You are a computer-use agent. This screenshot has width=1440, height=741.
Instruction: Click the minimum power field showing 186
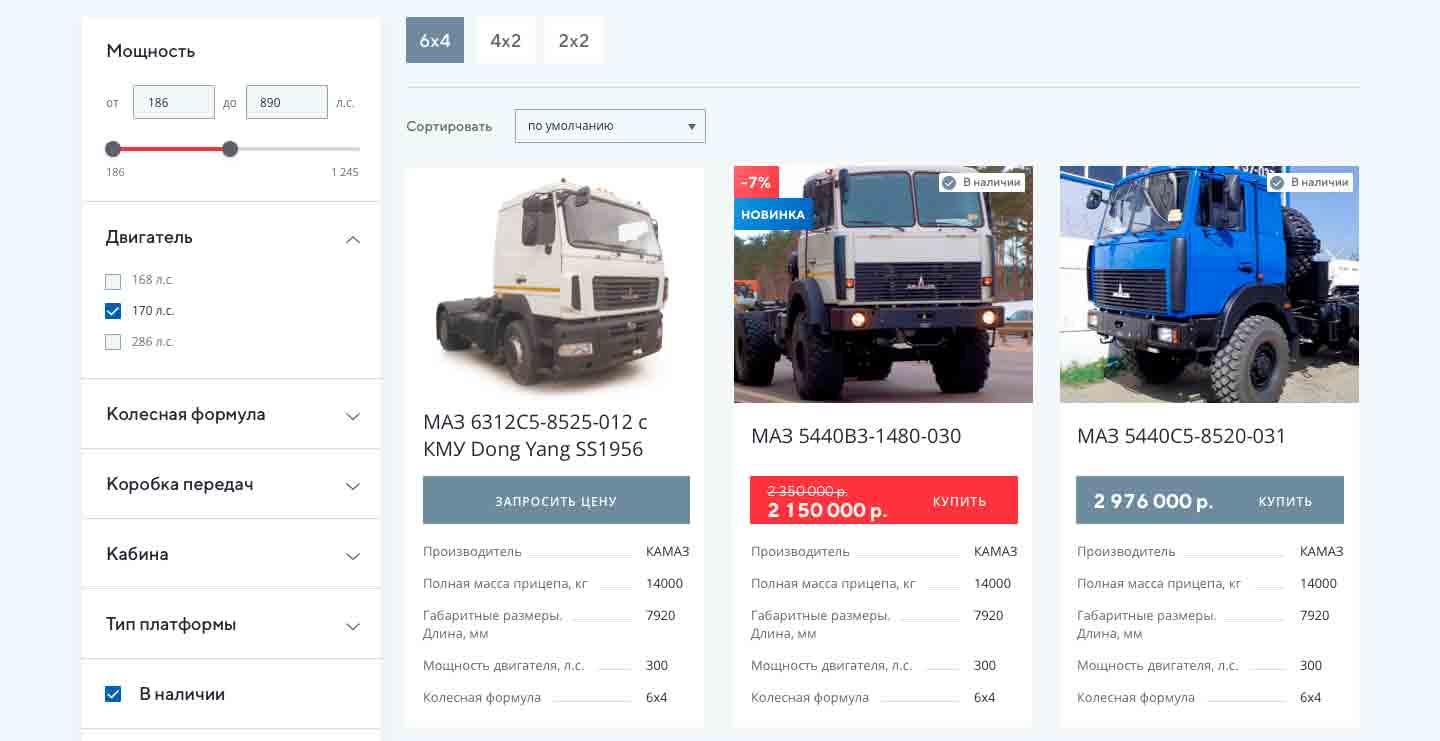click(x=174, y=102)
